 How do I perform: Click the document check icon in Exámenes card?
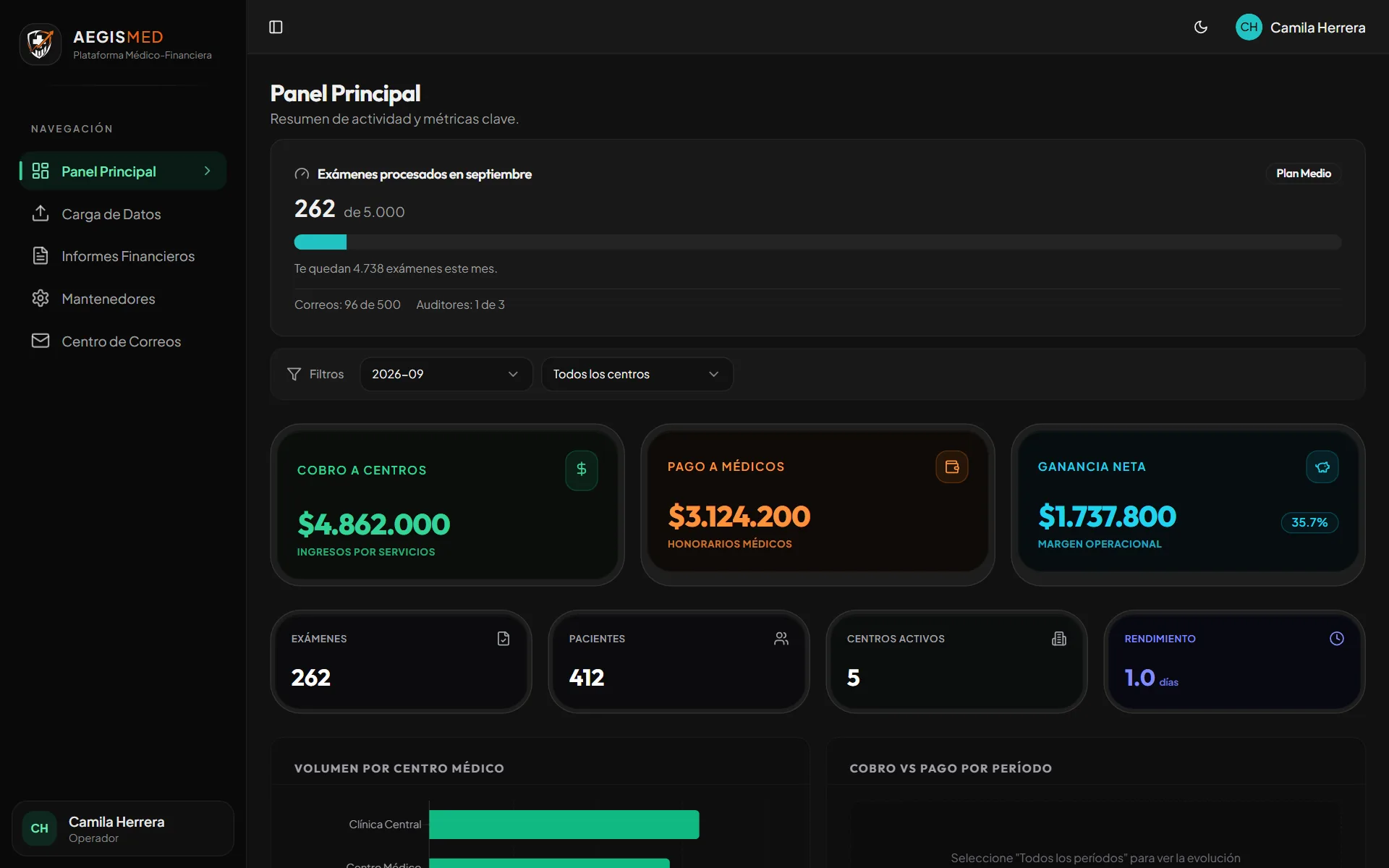[x=504, y=639]
